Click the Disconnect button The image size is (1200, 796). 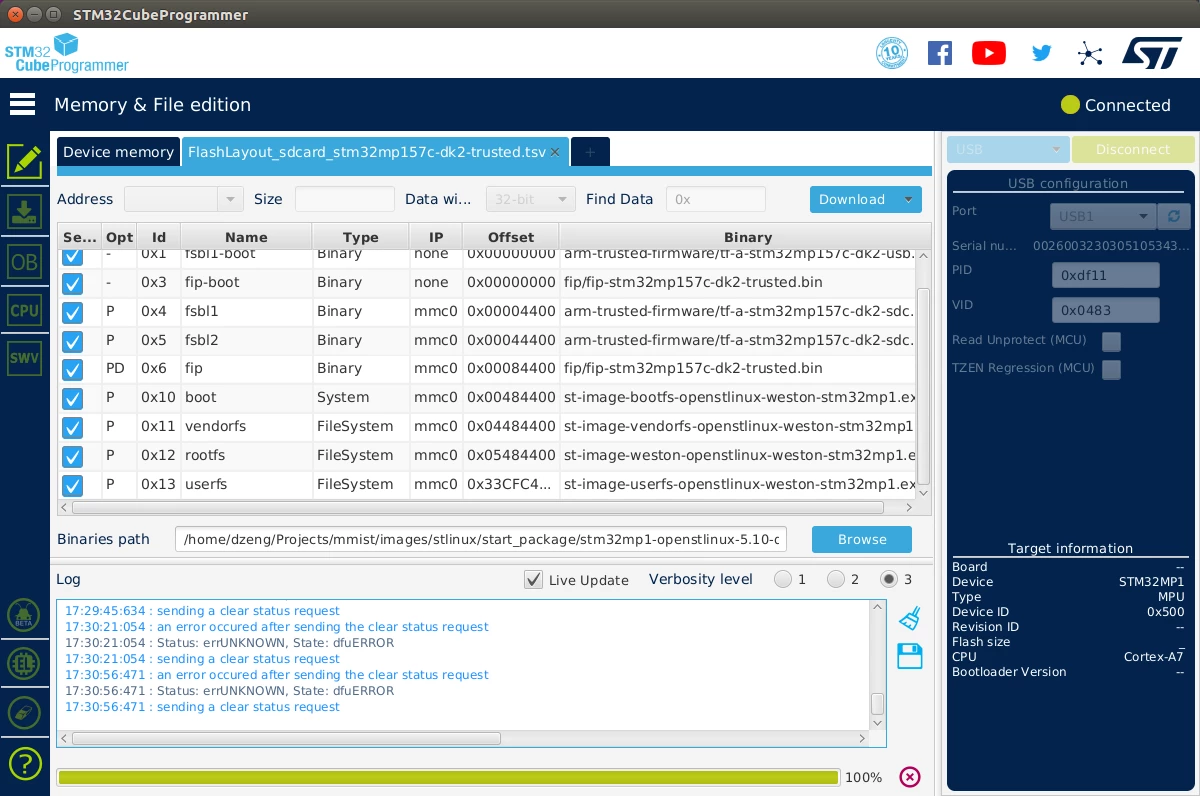coord(1133,150)
